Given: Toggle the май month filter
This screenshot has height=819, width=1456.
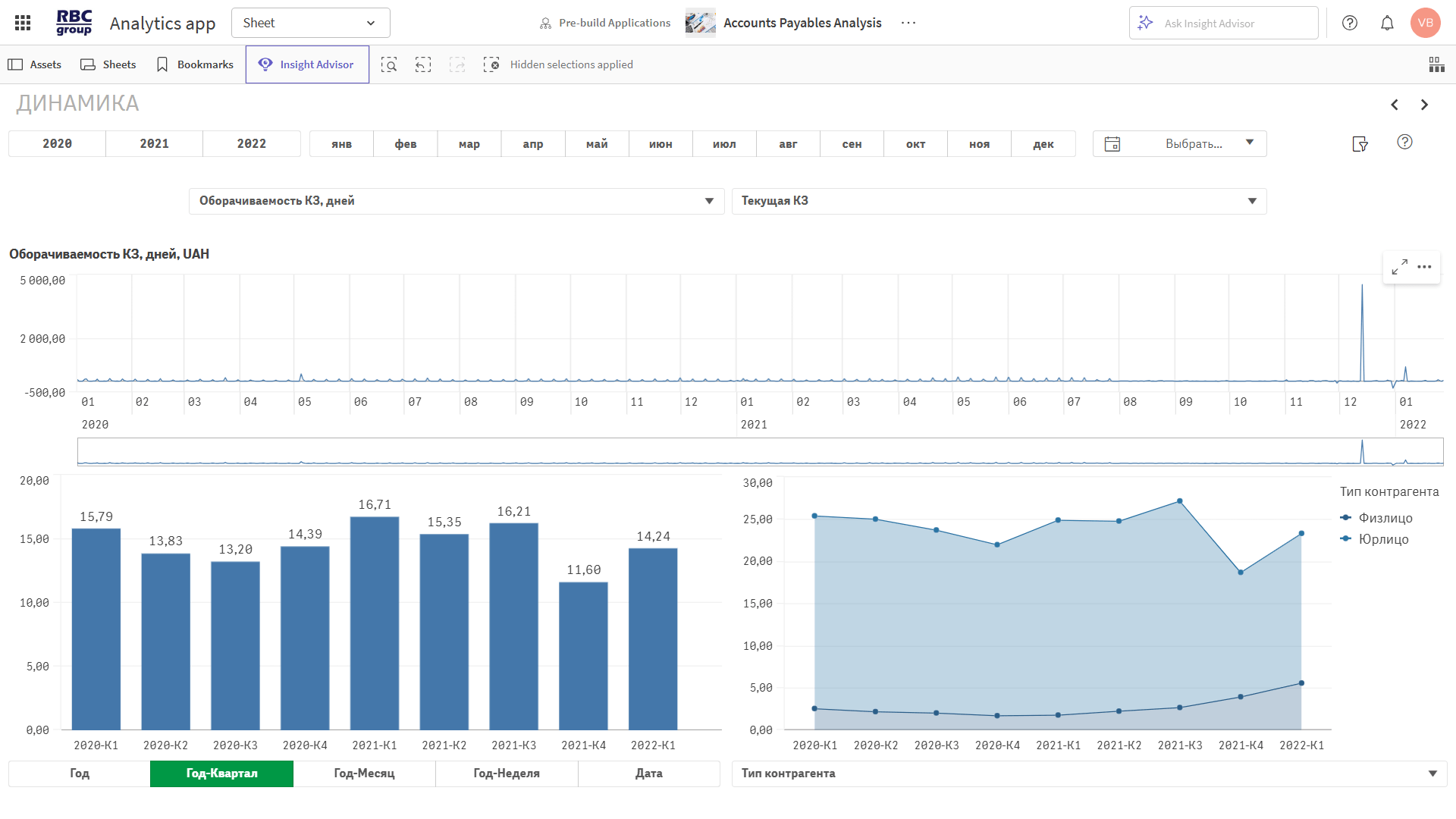Looking at the screenshot, I should coord(597,143).
